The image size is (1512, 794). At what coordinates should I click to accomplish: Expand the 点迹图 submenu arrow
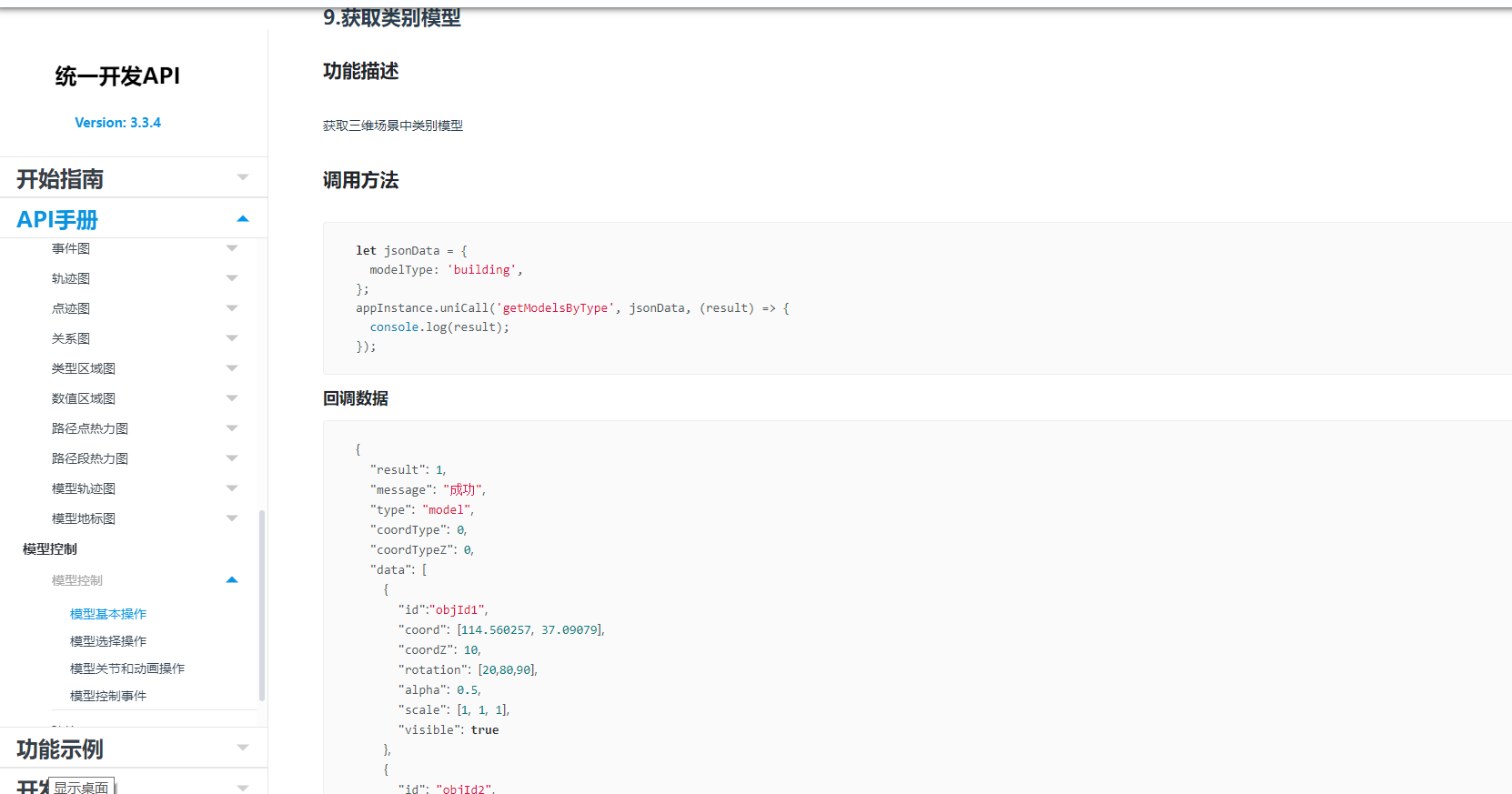tap(232, 308)
